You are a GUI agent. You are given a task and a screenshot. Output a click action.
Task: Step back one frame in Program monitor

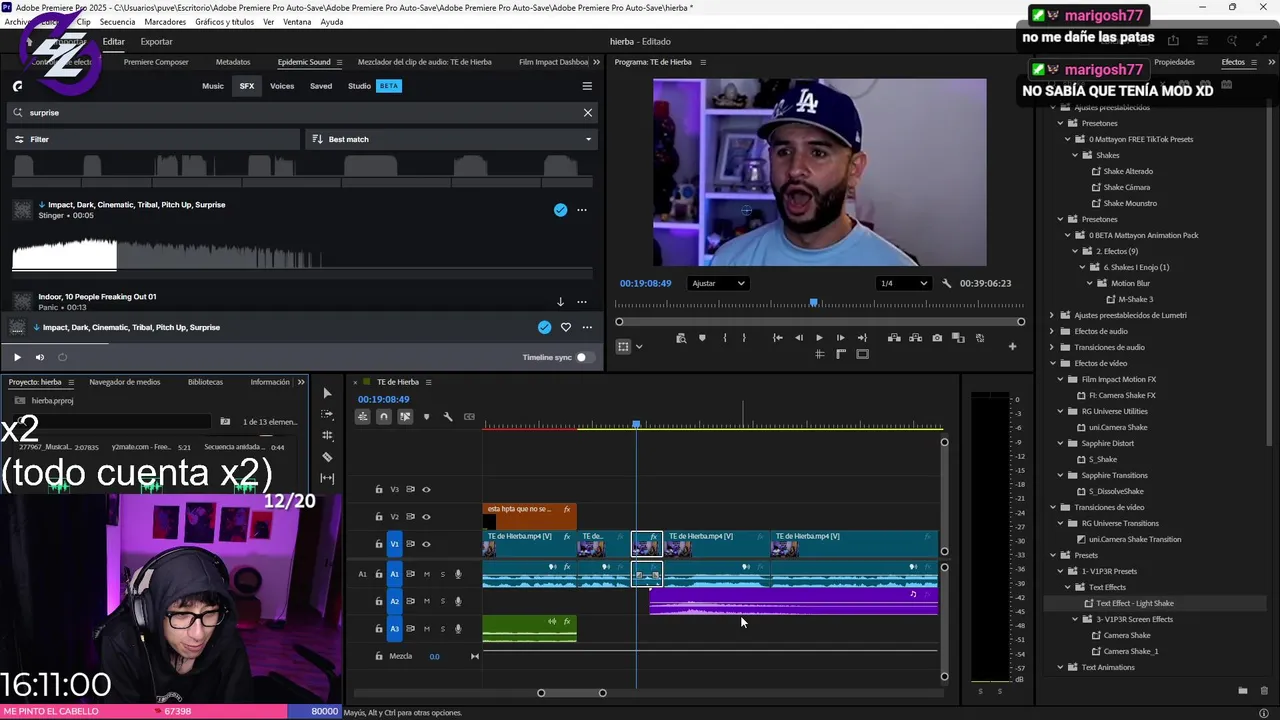pyautogui.click(x=798, y=338)
